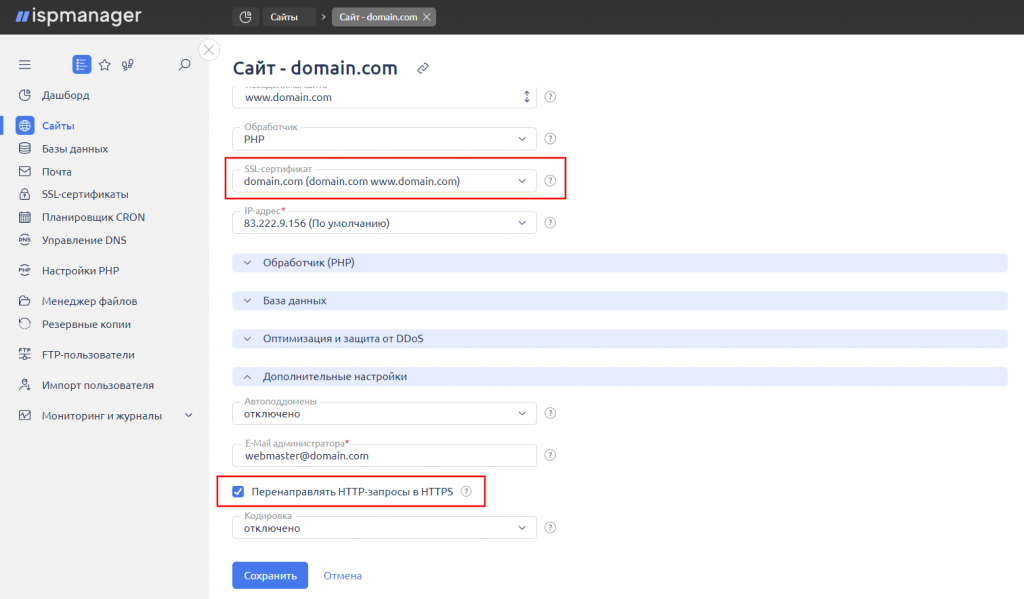
Task: Open the hamburger menu icon in sidebar
Action: pos(25,65)
